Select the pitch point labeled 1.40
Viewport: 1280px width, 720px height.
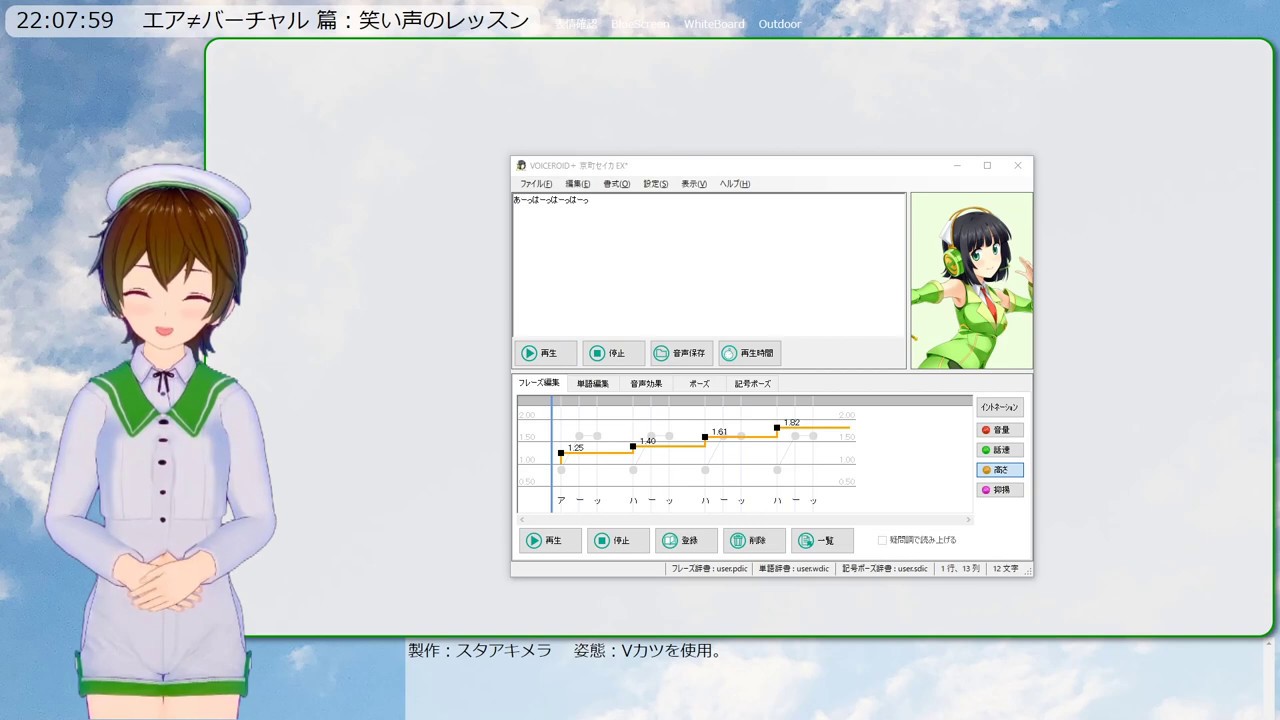(633, 446)
